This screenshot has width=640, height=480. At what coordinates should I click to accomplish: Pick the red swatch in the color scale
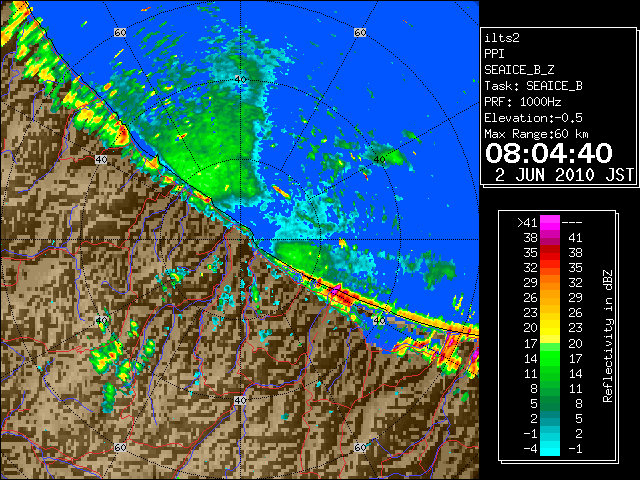[x=550, y=252]
